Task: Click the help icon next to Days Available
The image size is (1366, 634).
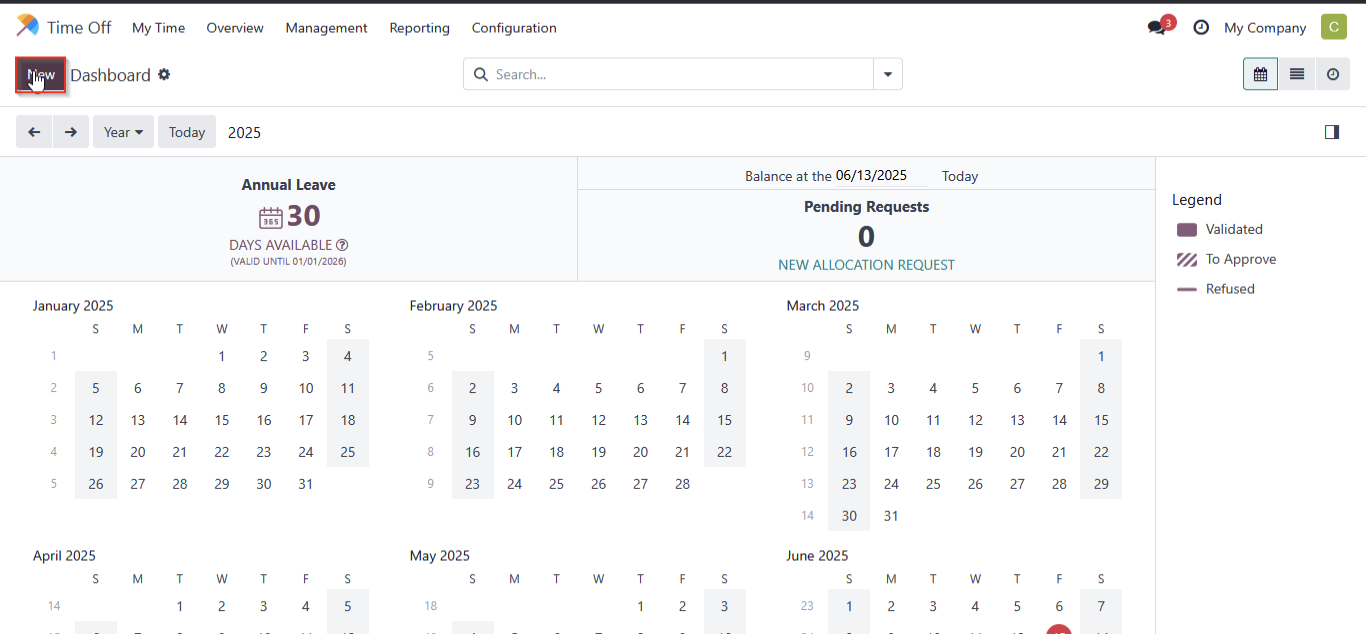Action: pyautogui.click(x=342, y=245)
